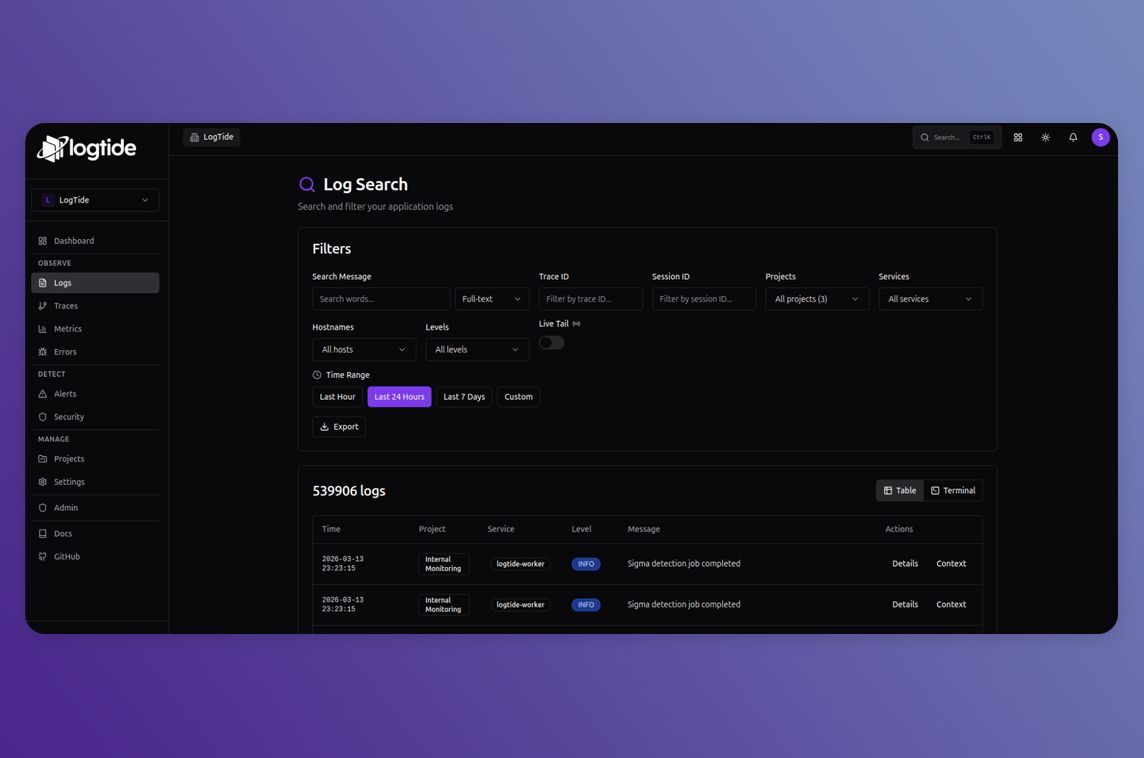Click the LogTide breadcrumb chip
This screenshot has height=758, width=1144.
pos(212,137)
